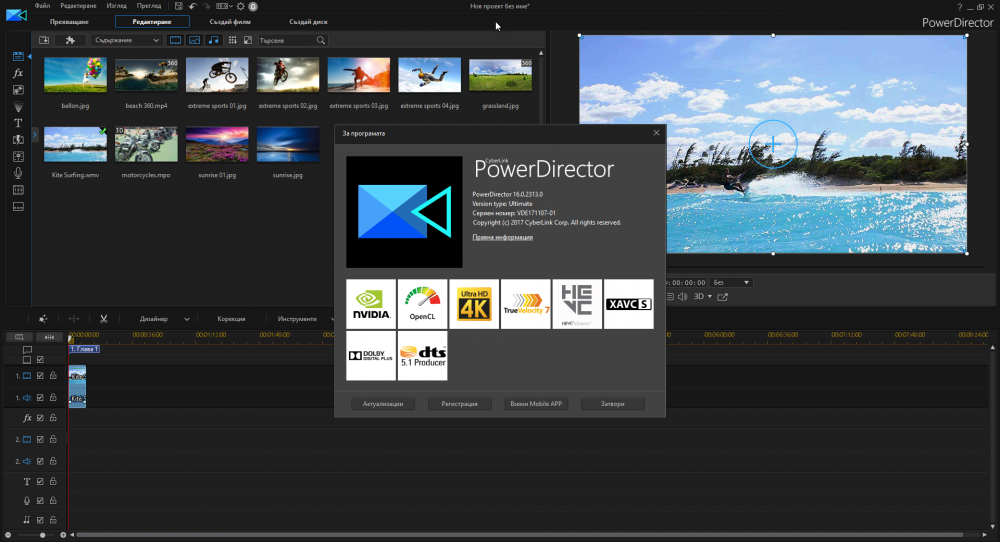
Task: Open the aspect ratio dropdown in menu bar
Action: coord(223,6)
